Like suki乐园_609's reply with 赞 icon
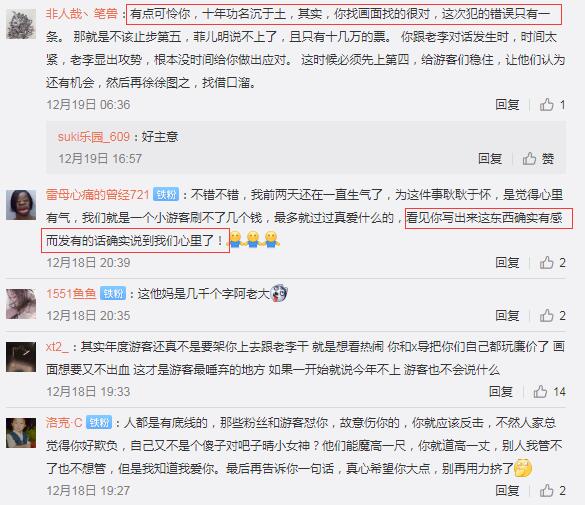The width and height of the screenshot is (585, 505). click(x=538, y=159)
